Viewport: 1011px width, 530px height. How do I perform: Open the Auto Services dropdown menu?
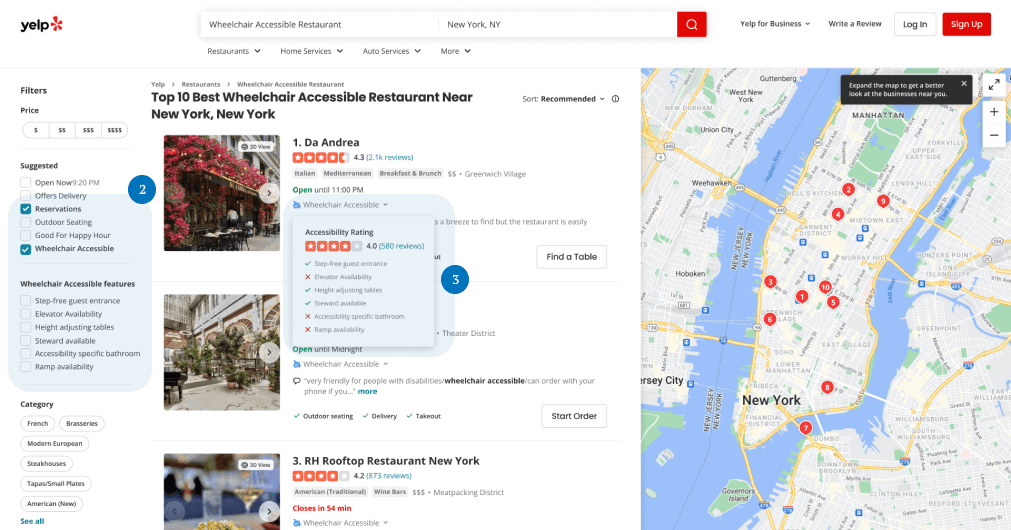391,51
